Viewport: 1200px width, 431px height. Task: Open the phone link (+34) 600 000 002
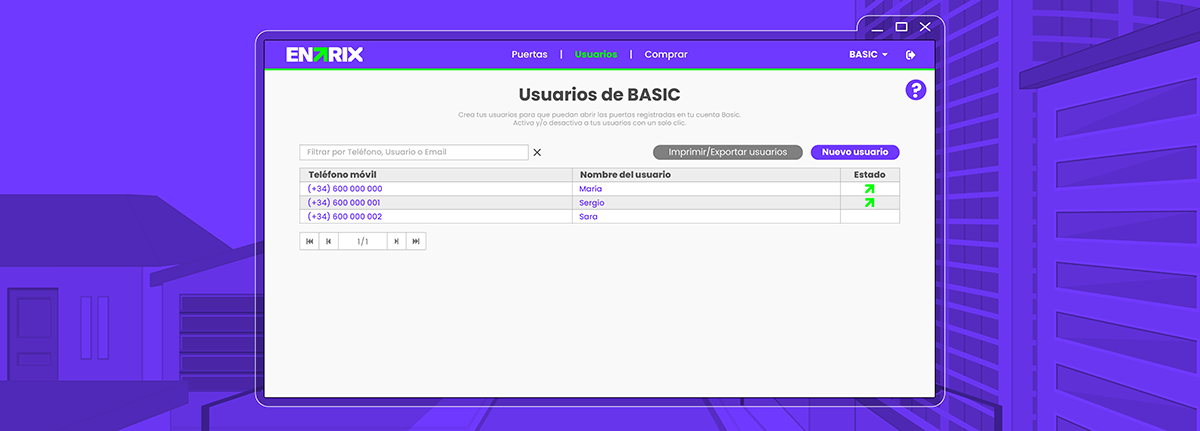[345, 216]
